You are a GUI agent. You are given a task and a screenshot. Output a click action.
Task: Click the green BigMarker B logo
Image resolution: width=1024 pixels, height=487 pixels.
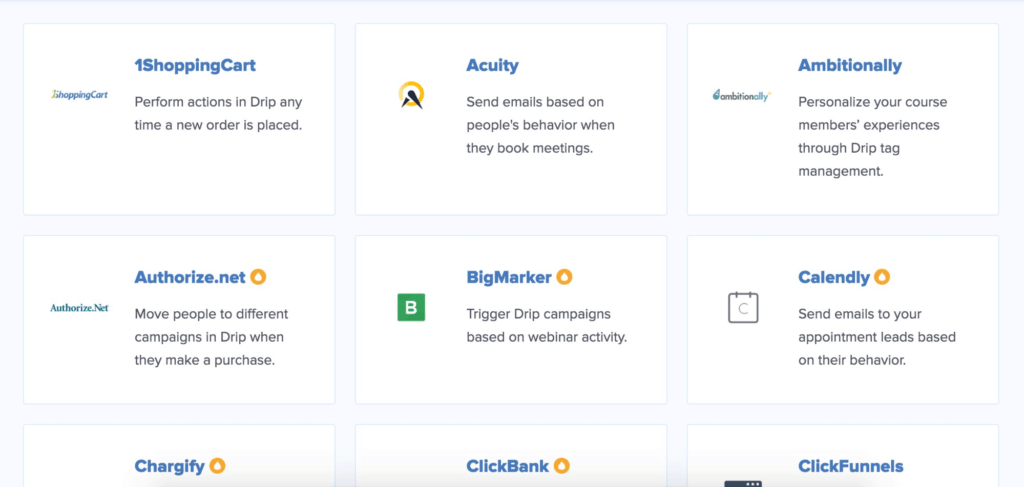click(411, 307)
